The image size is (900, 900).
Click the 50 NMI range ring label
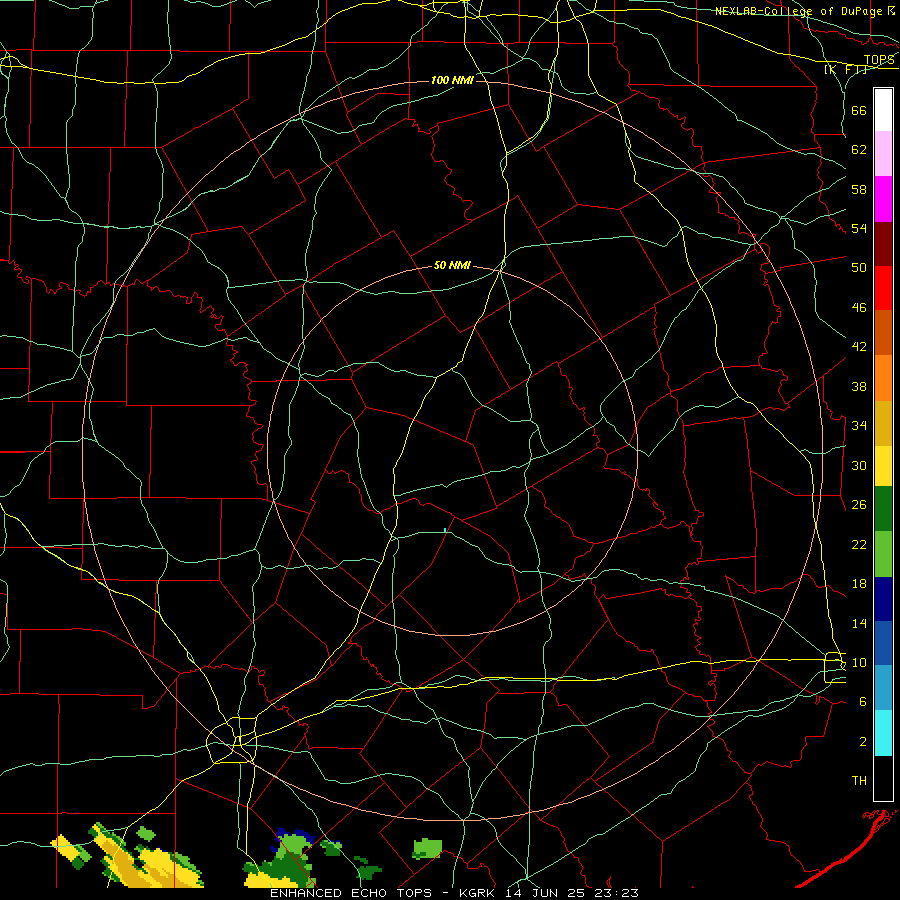tap(452, 265)
